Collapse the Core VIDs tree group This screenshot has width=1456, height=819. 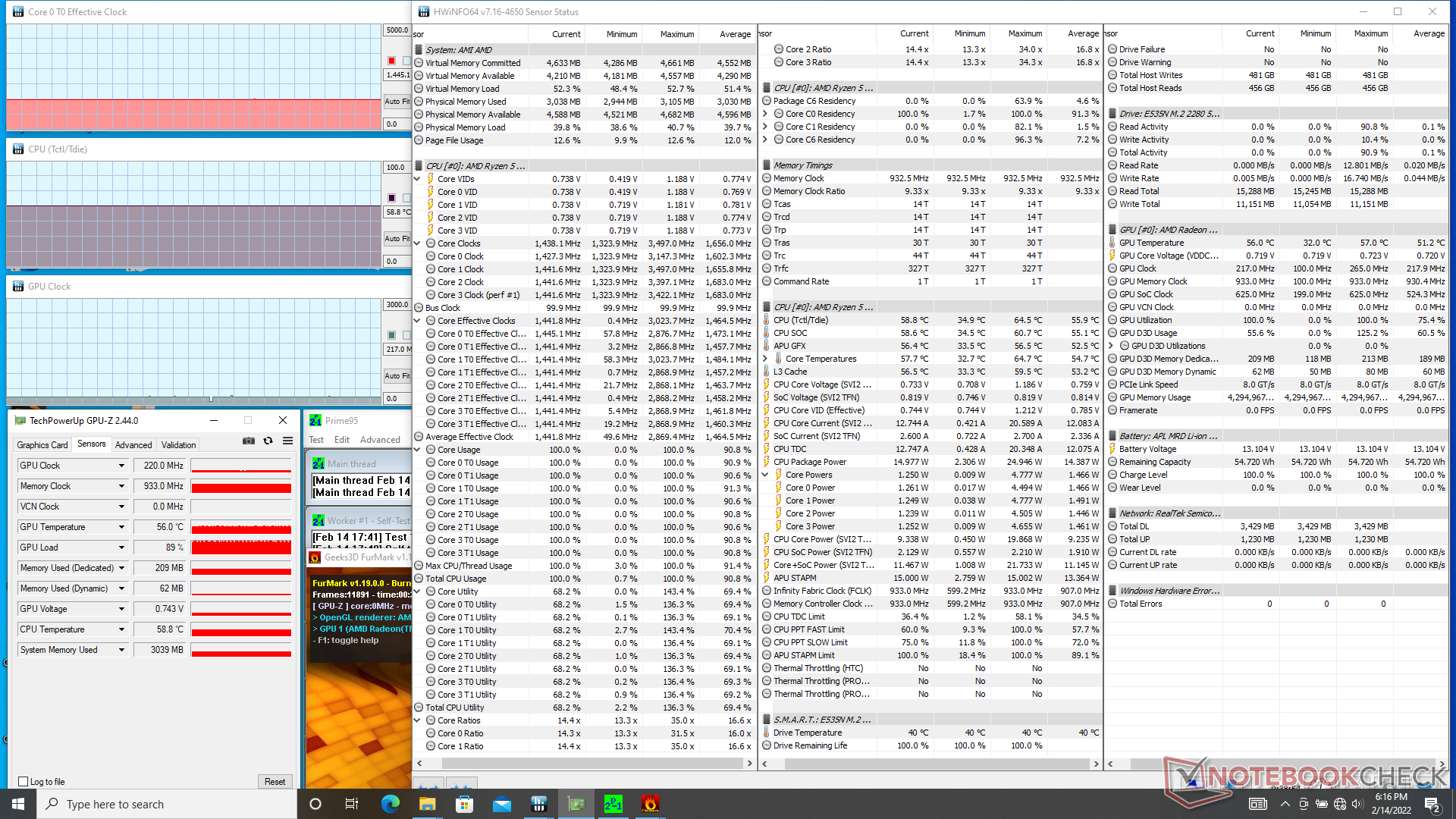tap(418, 179)
